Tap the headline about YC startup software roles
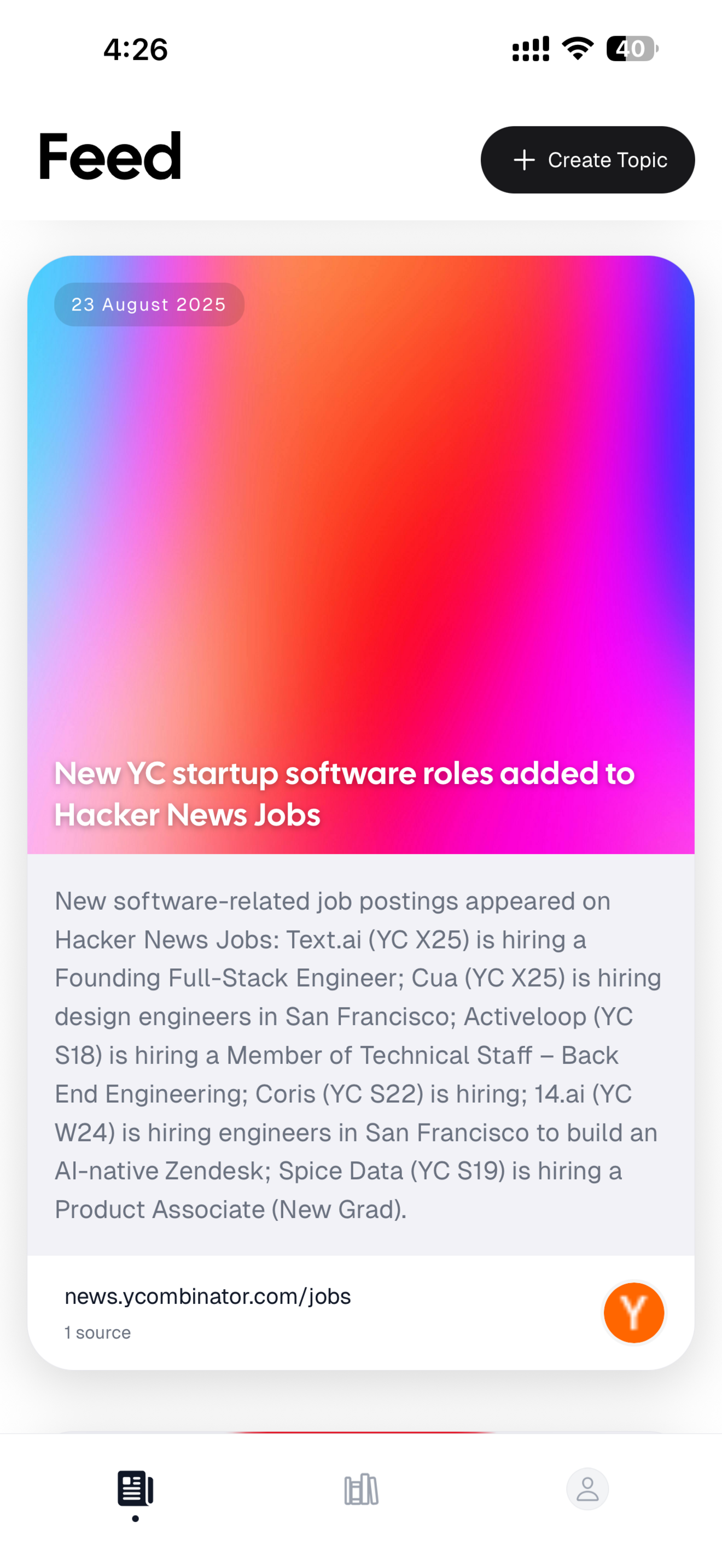 344,793
